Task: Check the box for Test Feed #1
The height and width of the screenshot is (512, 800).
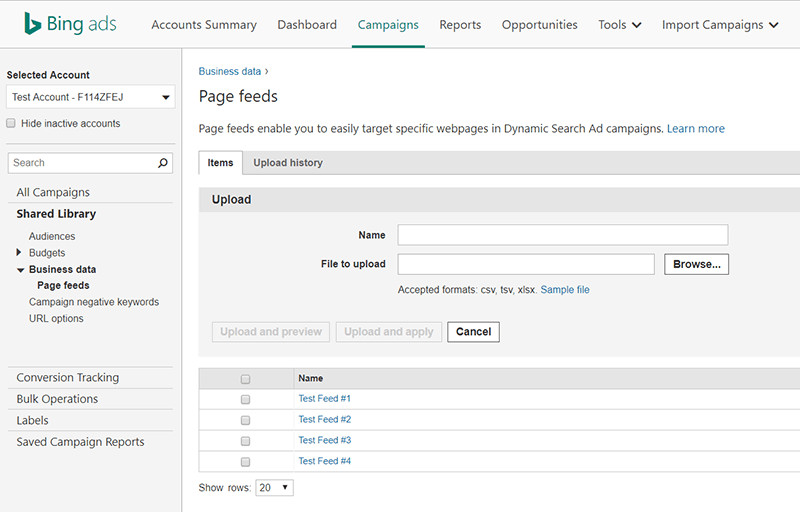Action: point(245,399)
